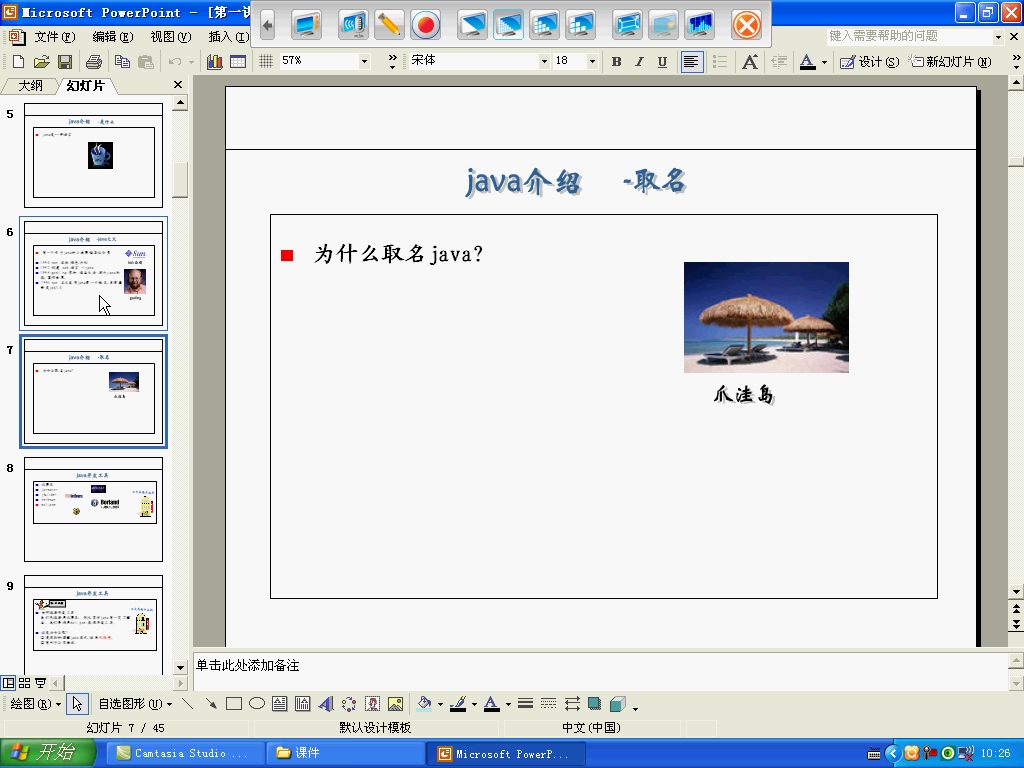
Task: Insert a diagram or organization chart
Action: click(x=349, y=703)
